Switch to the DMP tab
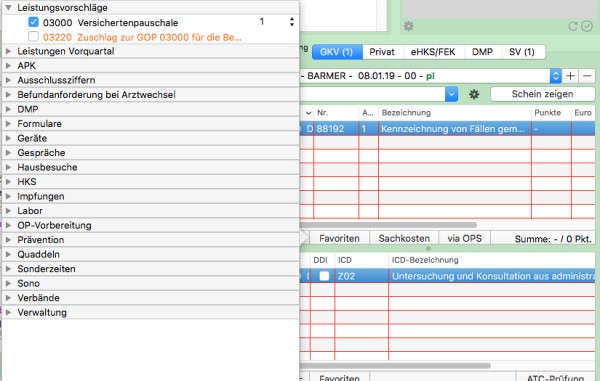Viewport: 600px width, 381px height. 482,52
